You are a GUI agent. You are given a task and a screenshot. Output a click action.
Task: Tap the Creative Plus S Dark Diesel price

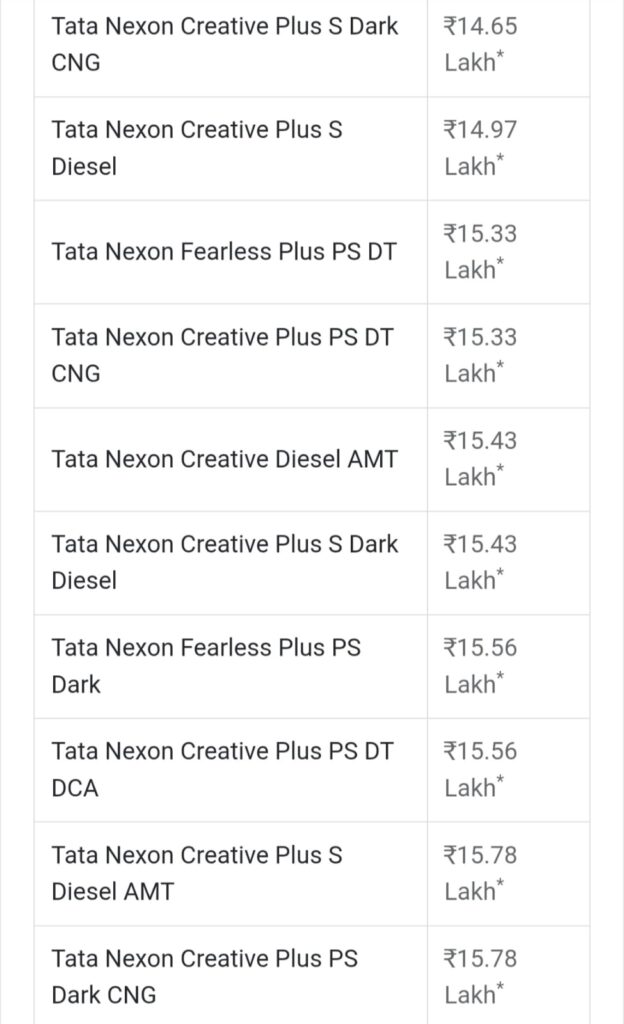(x=481, y=562)
